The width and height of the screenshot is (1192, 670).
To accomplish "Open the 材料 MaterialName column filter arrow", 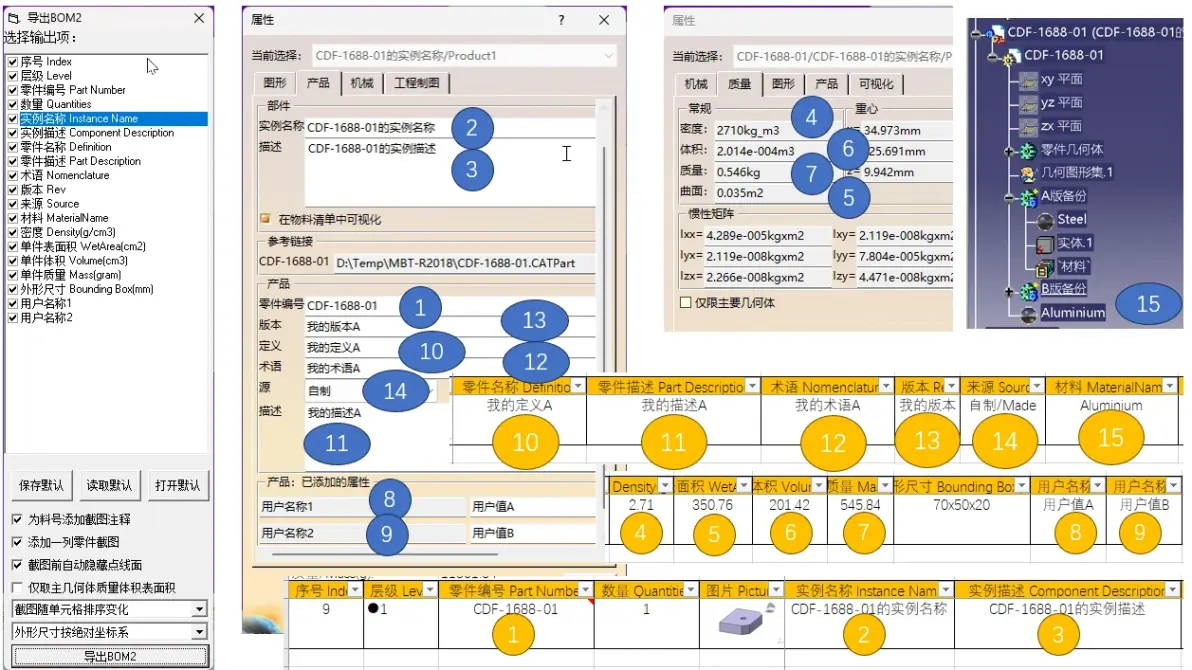I will [x=1171, y=386].
